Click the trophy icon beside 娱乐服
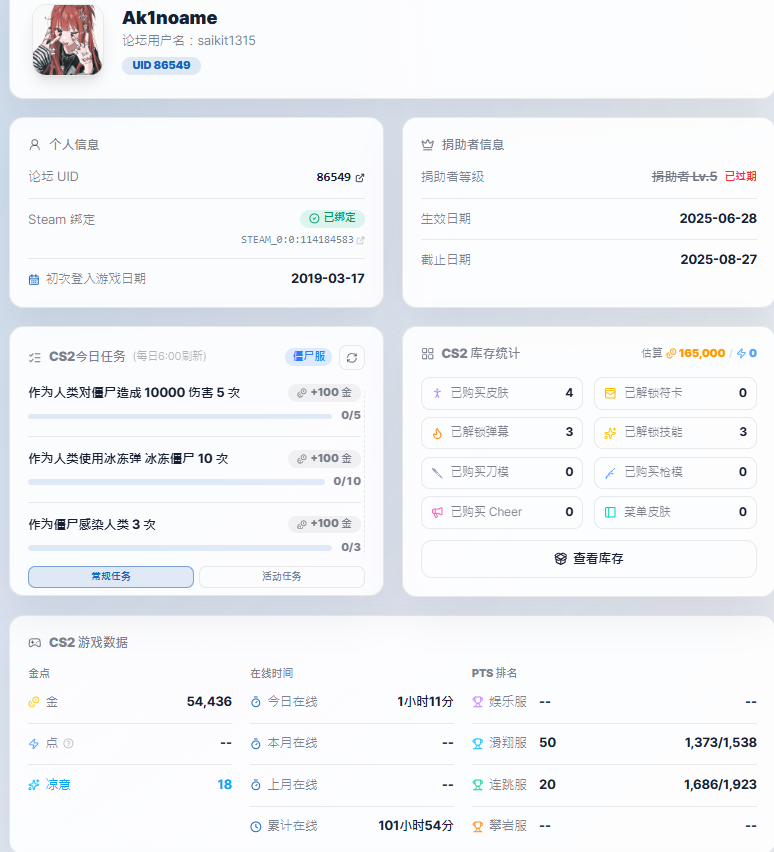774x852 pixels. click(478, 702)
